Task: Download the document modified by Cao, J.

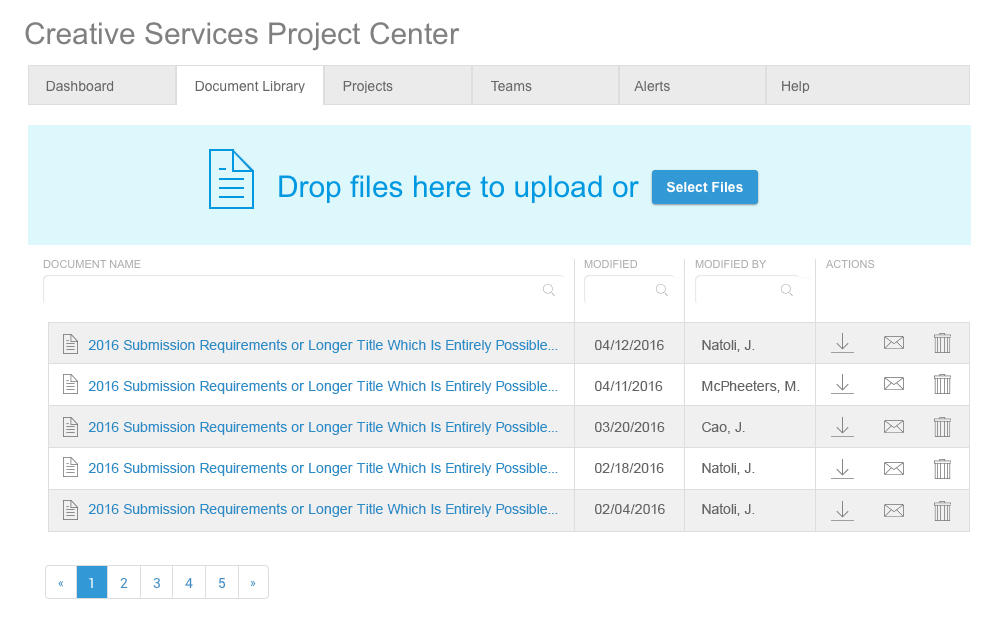Action: 842,427
